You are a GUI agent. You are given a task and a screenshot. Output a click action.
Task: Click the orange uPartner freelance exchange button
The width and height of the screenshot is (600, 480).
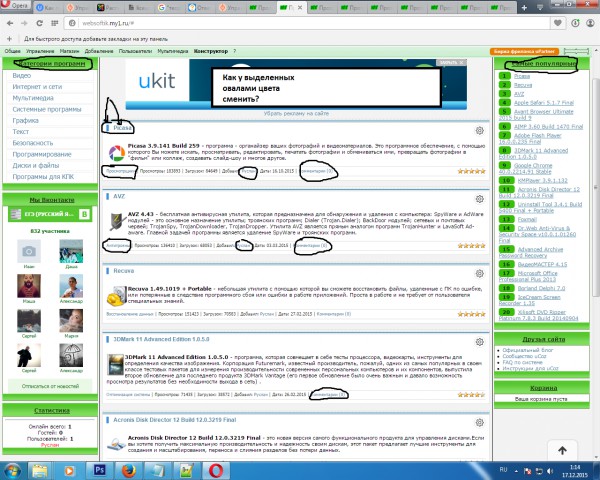tap(524, 51)
